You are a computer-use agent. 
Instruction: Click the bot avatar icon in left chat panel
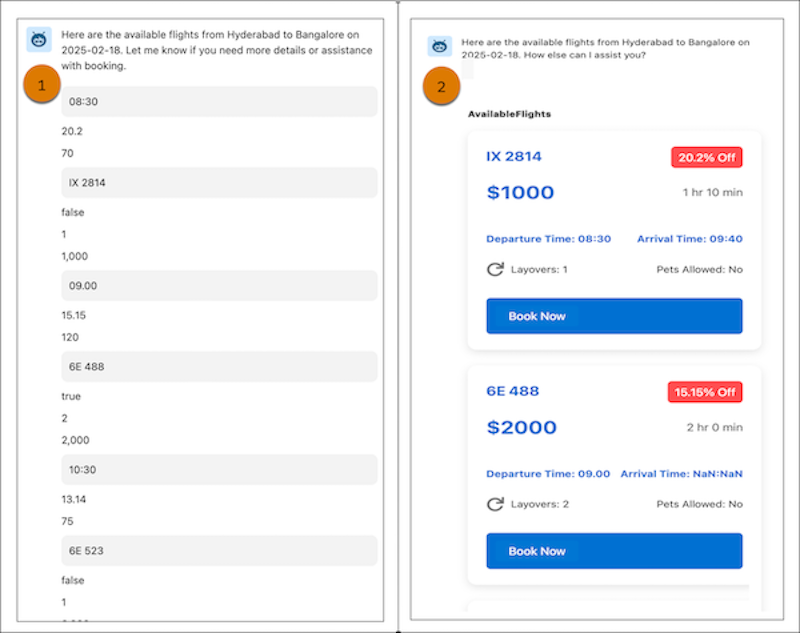pyautogui.click(x=39, y=39)
